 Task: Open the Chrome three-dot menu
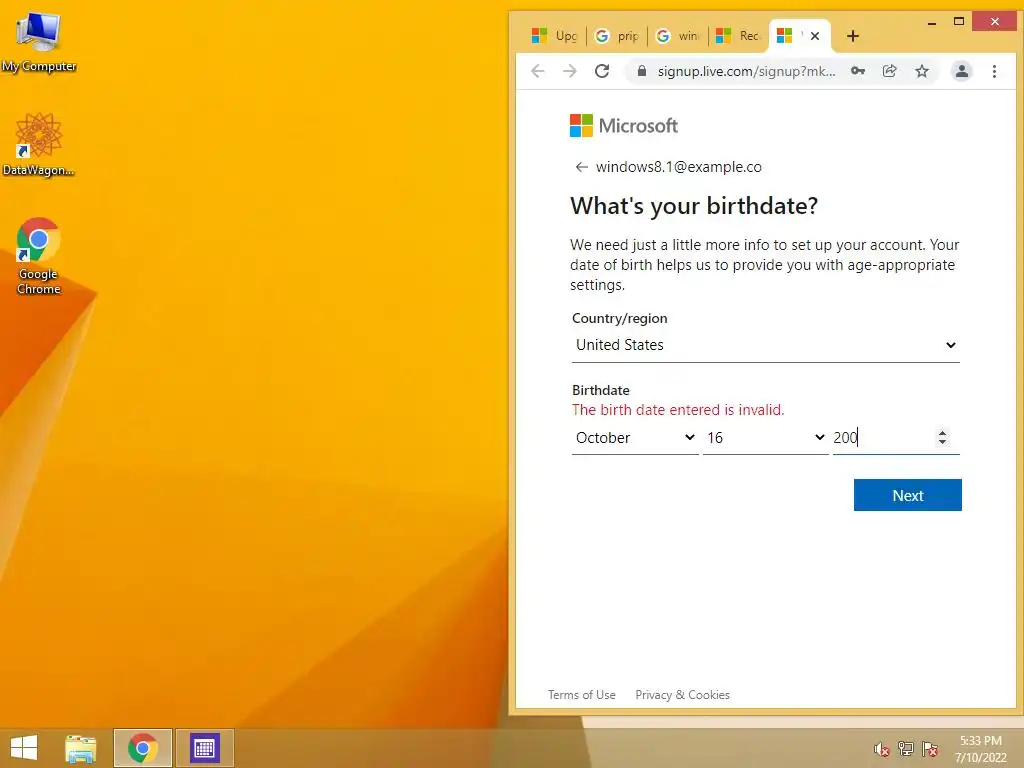994,71
